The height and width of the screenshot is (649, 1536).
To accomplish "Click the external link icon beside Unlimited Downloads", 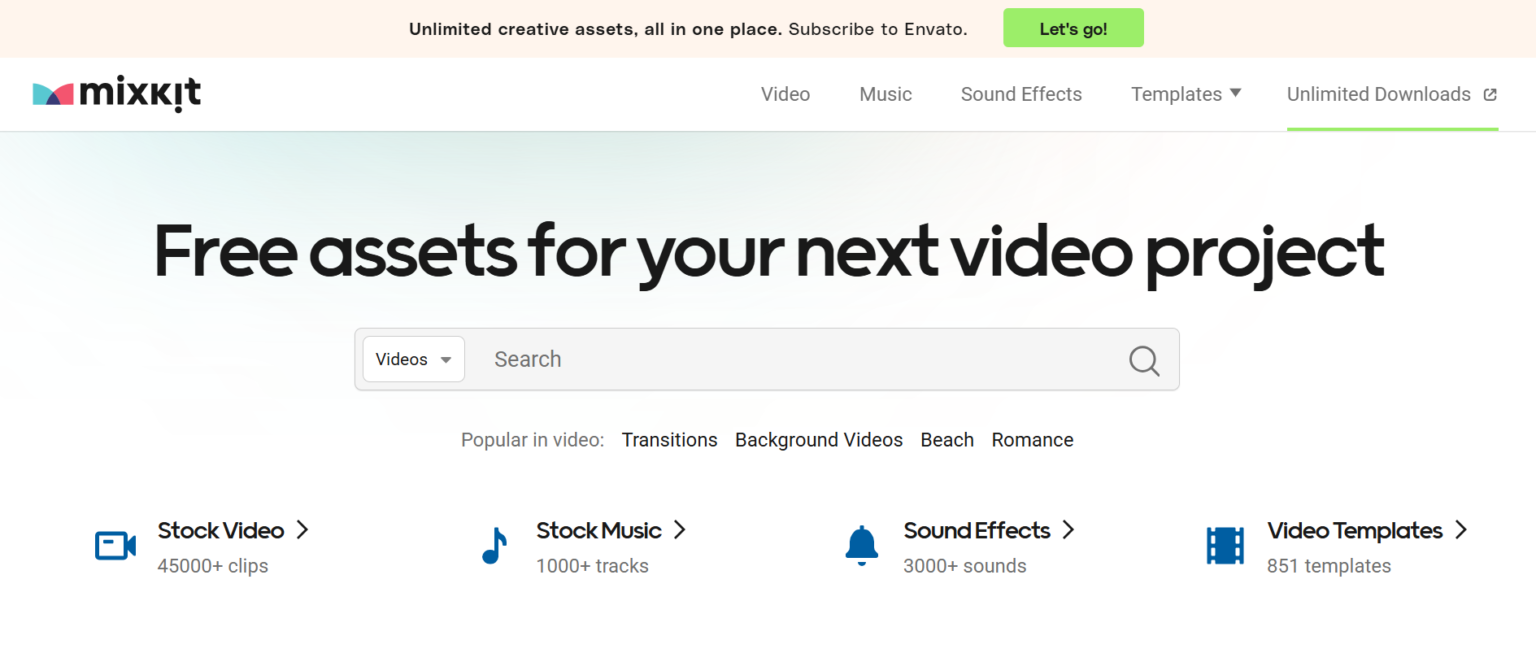I will tap(1490, 95).
